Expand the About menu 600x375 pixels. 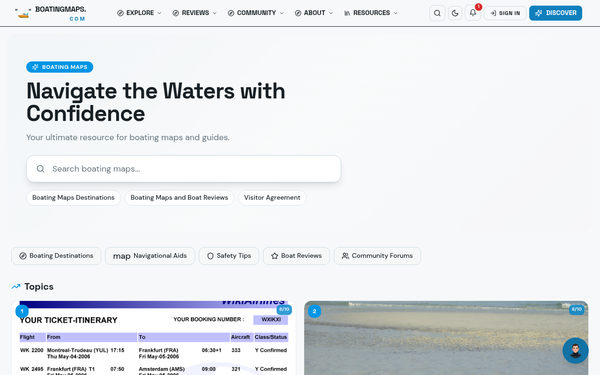coord(314,13)
